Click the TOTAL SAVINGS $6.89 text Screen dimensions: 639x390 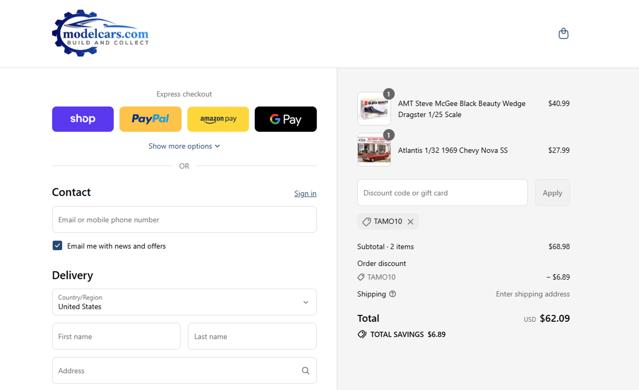coord(408,334)
